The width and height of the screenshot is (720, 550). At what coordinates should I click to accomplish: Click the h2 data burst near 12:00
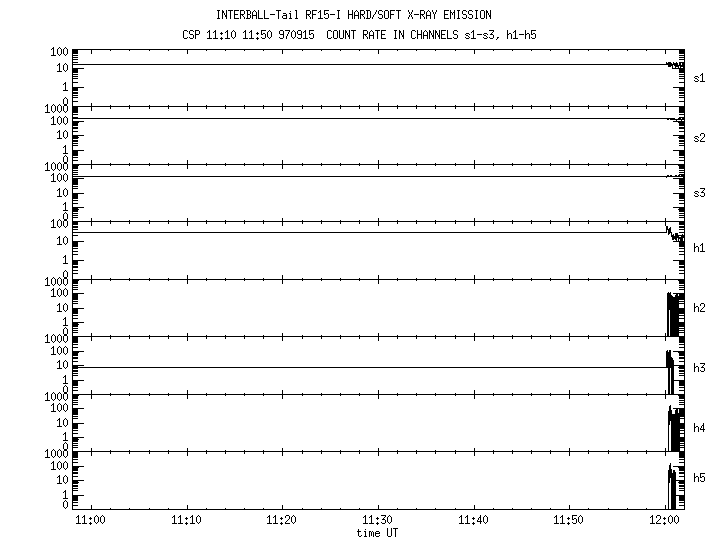coord(675,314)
